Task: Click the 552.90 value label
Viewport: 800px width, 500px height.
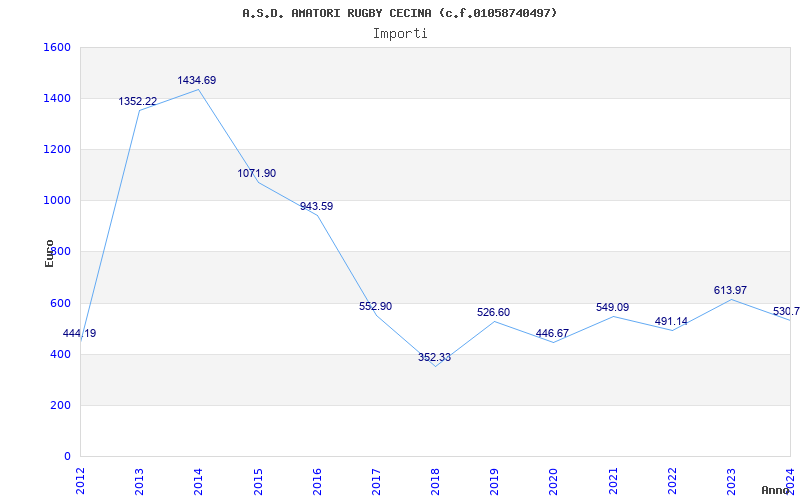Action: point(375,306)
